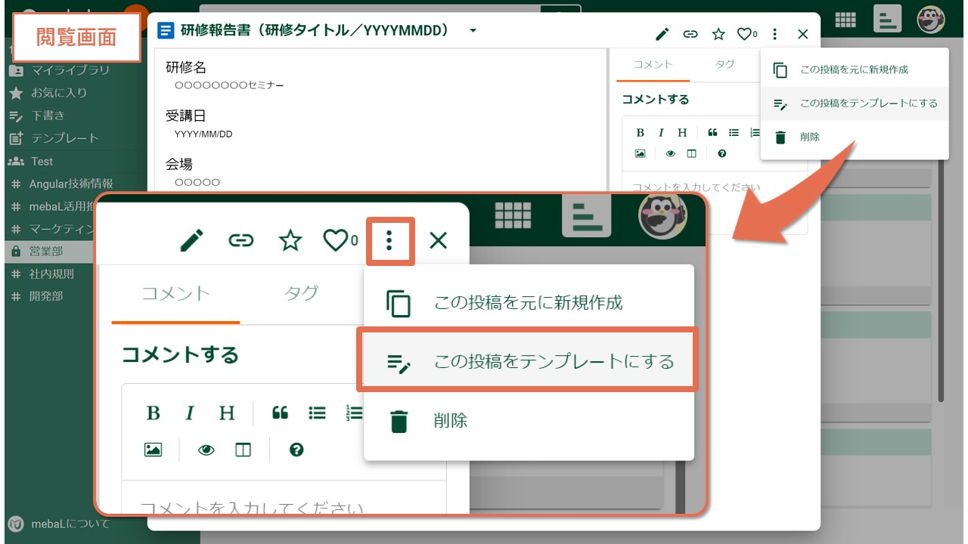Click the mebaLについて link in the sidebar footer

(x=70, y=523)
